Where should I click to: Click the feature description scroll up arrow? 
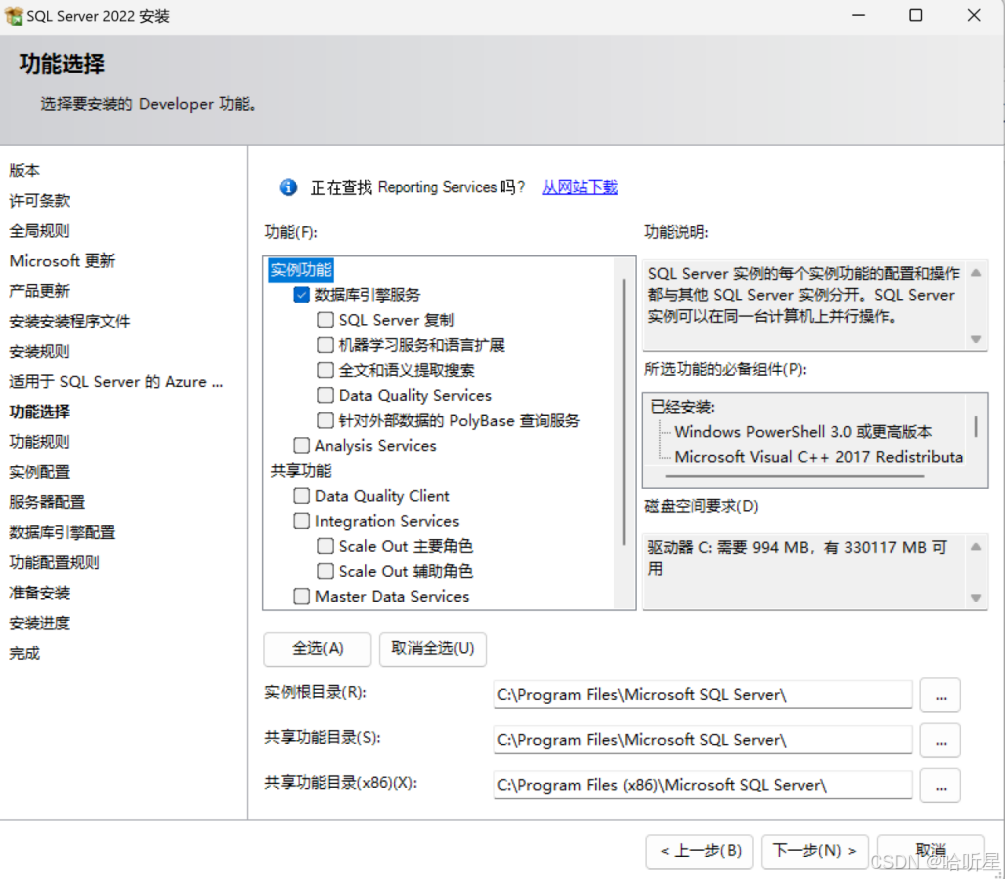(976, 273)
